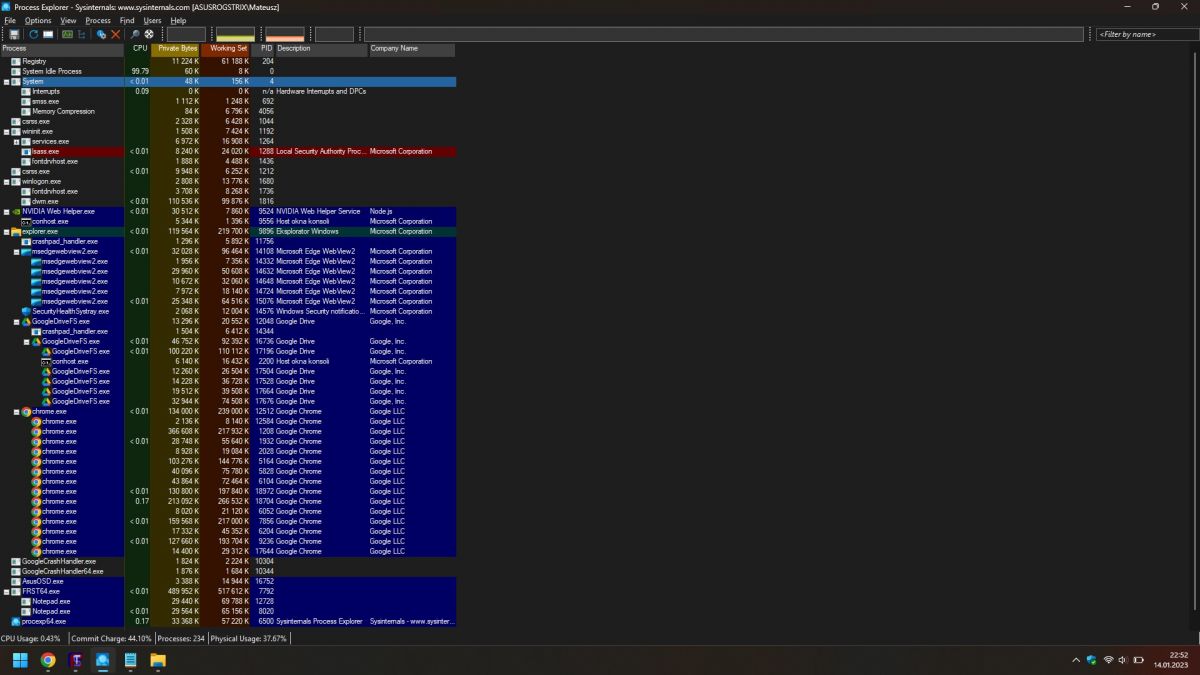Click the msedgewebview2.exe icon of PID 14108

pyautogui.click(x=26, y=251)
